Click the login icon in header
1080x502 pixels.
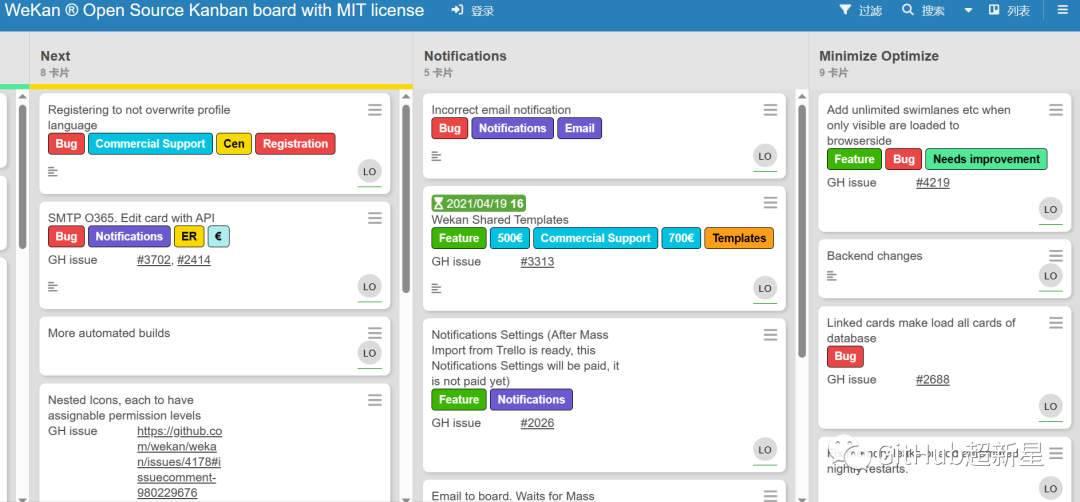point(457,10)
